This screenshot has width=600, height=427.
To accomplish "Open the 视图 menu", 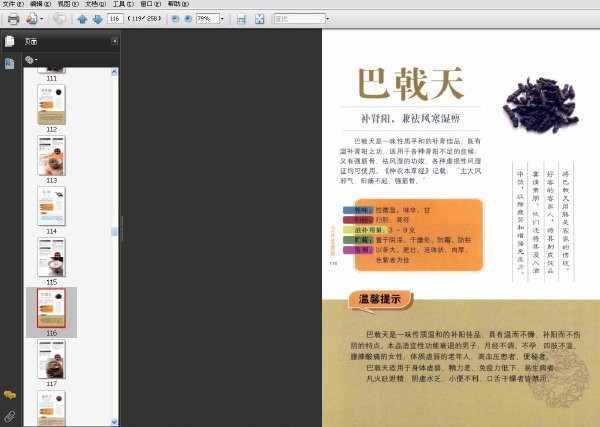I will click(x=68, y=4).
